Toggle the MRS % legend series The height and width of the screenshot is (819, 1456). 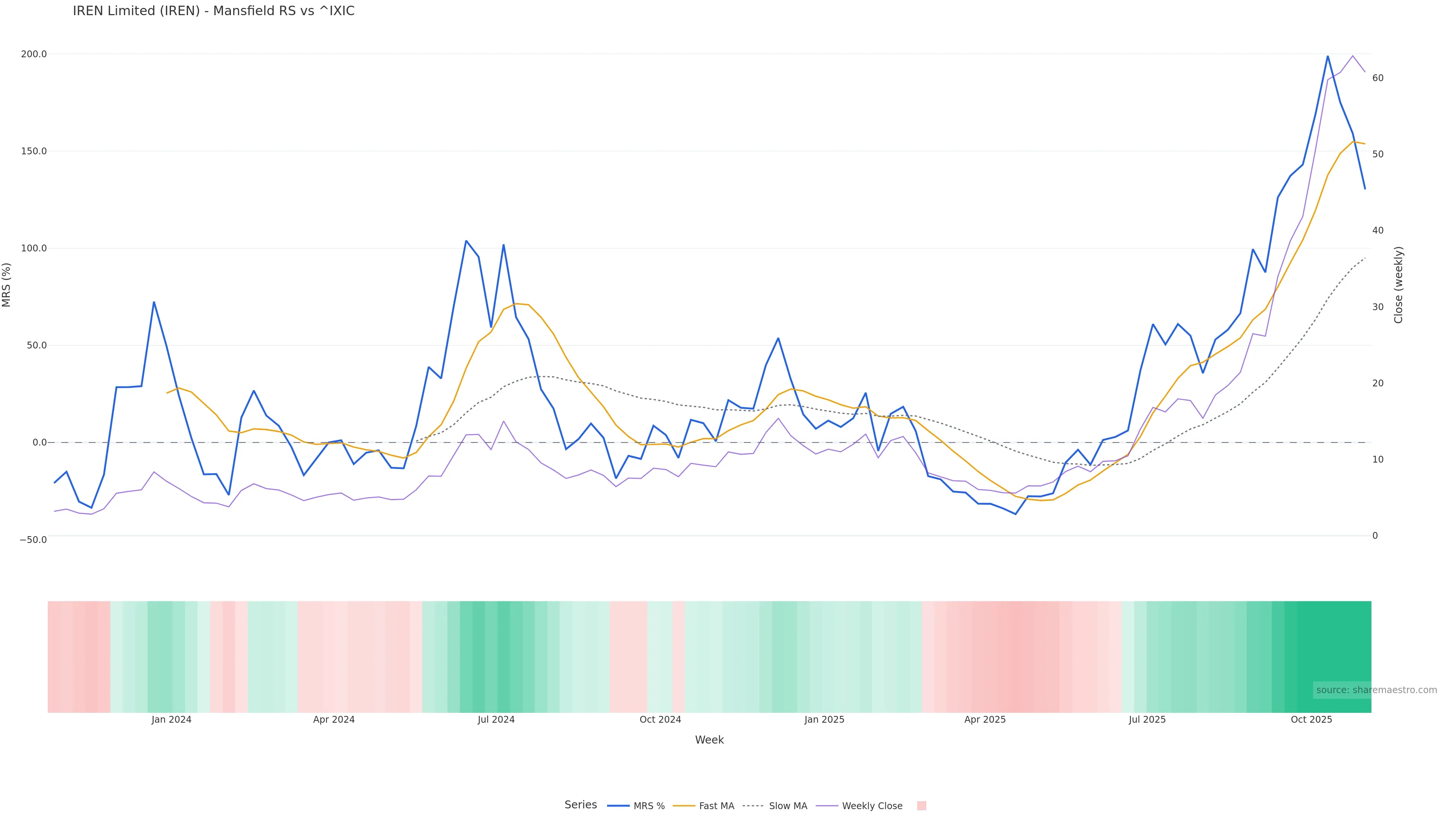[648, 806]
